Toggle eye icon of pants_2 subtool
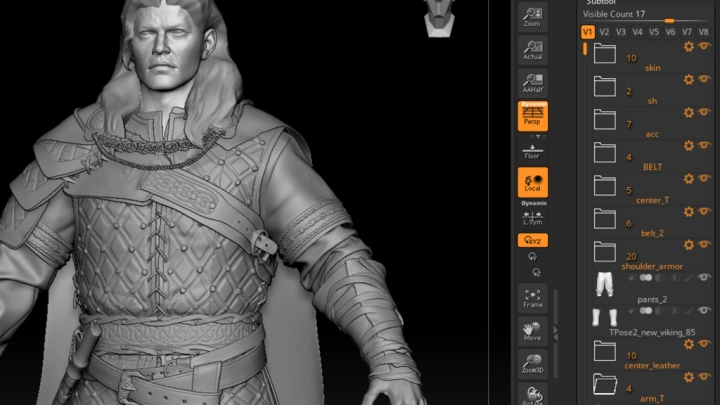720x405 pixels. click(704, 277)
